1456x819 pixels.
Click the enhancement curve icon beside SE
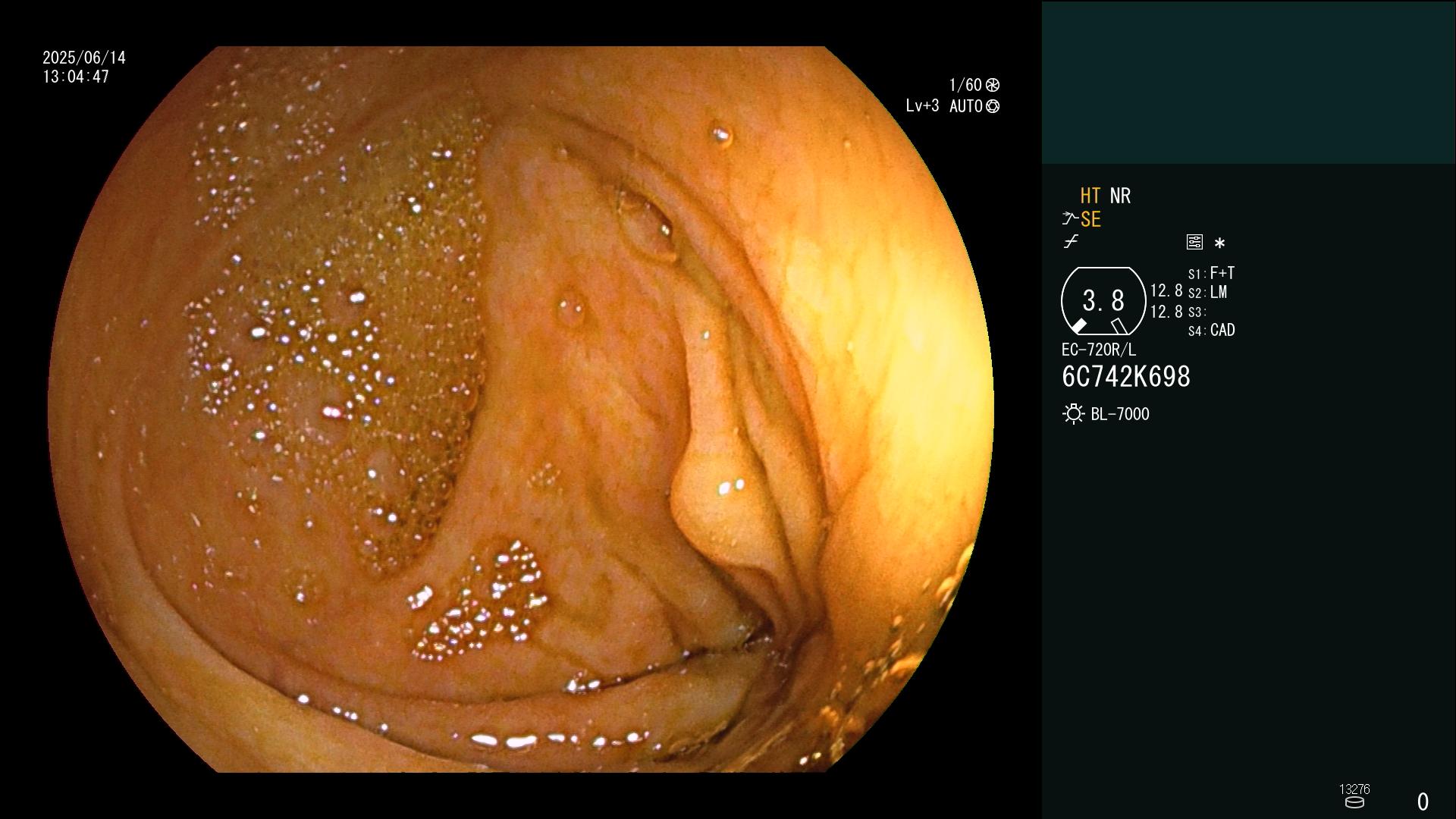click(1069, 219)
